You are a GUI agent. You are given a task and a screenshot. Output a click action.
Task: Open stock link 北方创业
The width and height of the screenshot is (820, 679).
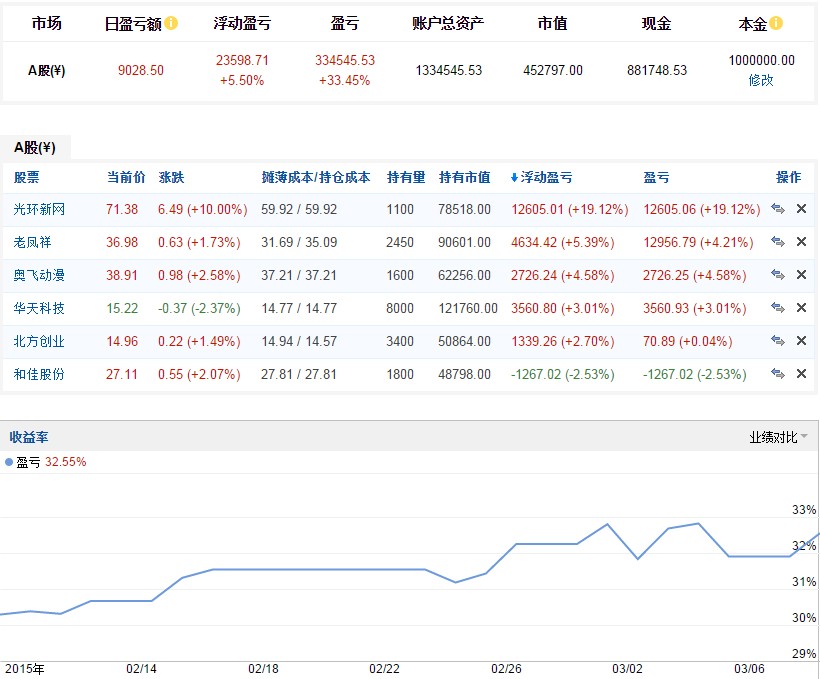click(x=39, y=341)
